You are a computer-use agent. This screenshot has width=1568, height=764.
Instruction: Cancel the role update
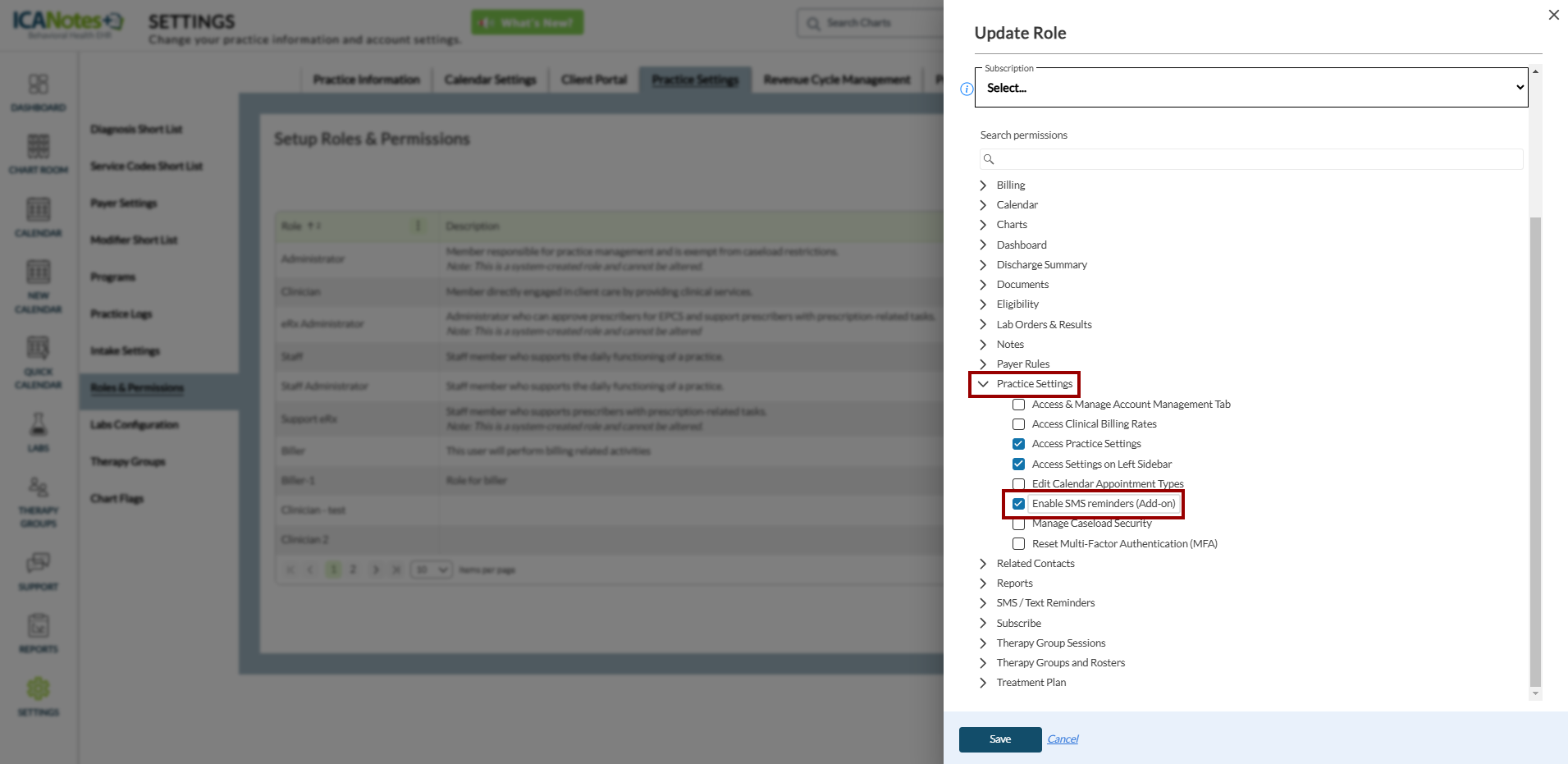point(1063,739)
